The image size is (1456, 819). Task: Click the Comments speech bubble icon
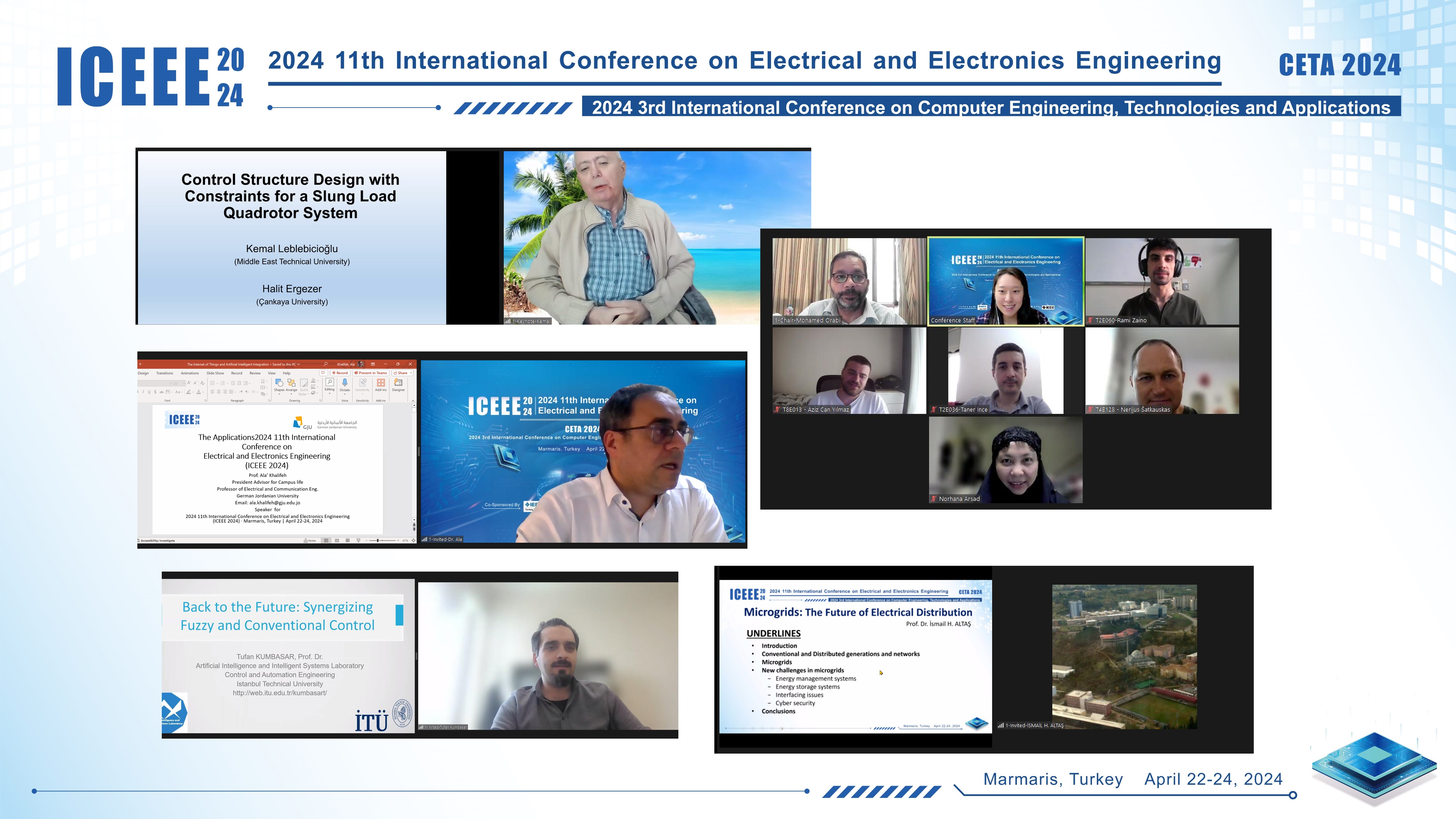click(323, 373)
